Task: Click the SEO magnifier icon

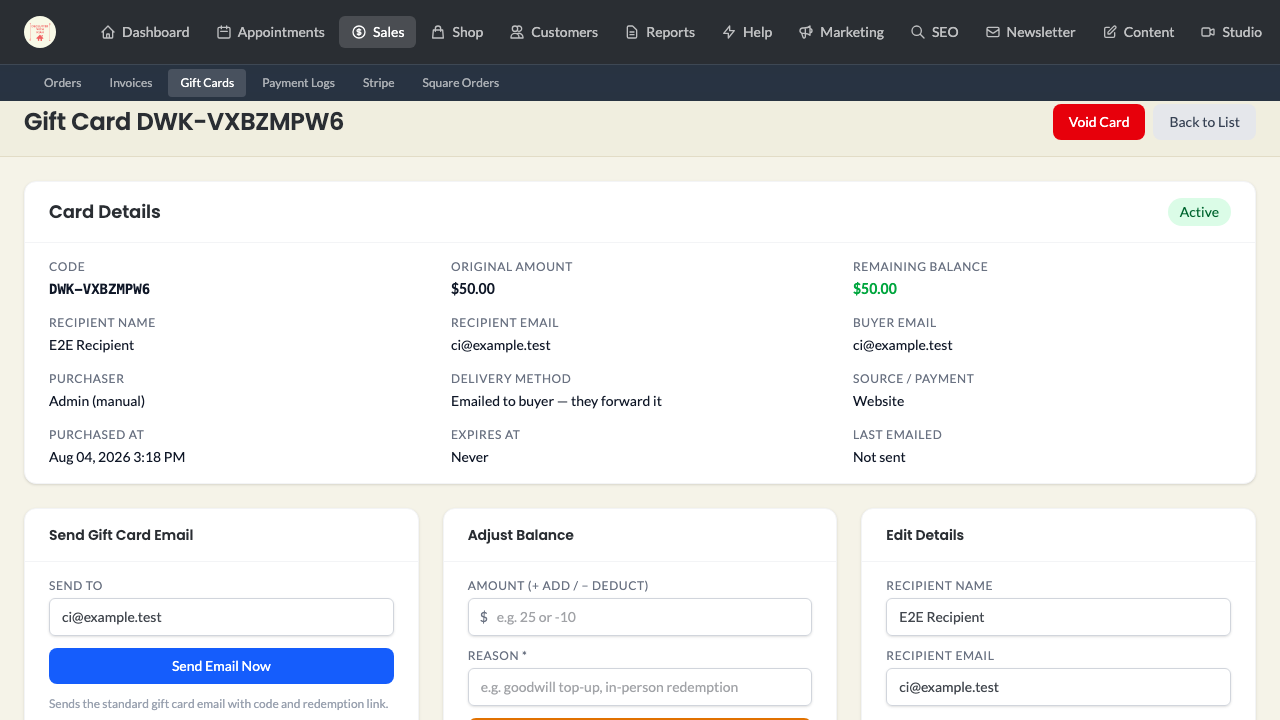Action: click(x=917, y=32)
